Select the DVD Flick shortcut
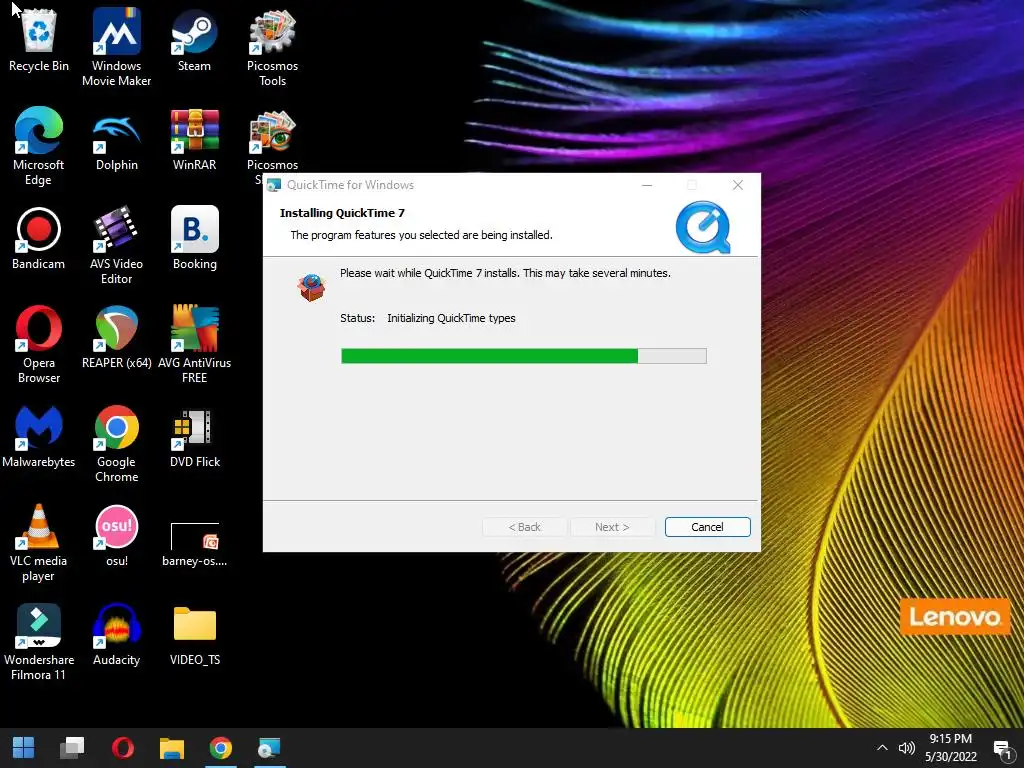 tap(194, 437)
